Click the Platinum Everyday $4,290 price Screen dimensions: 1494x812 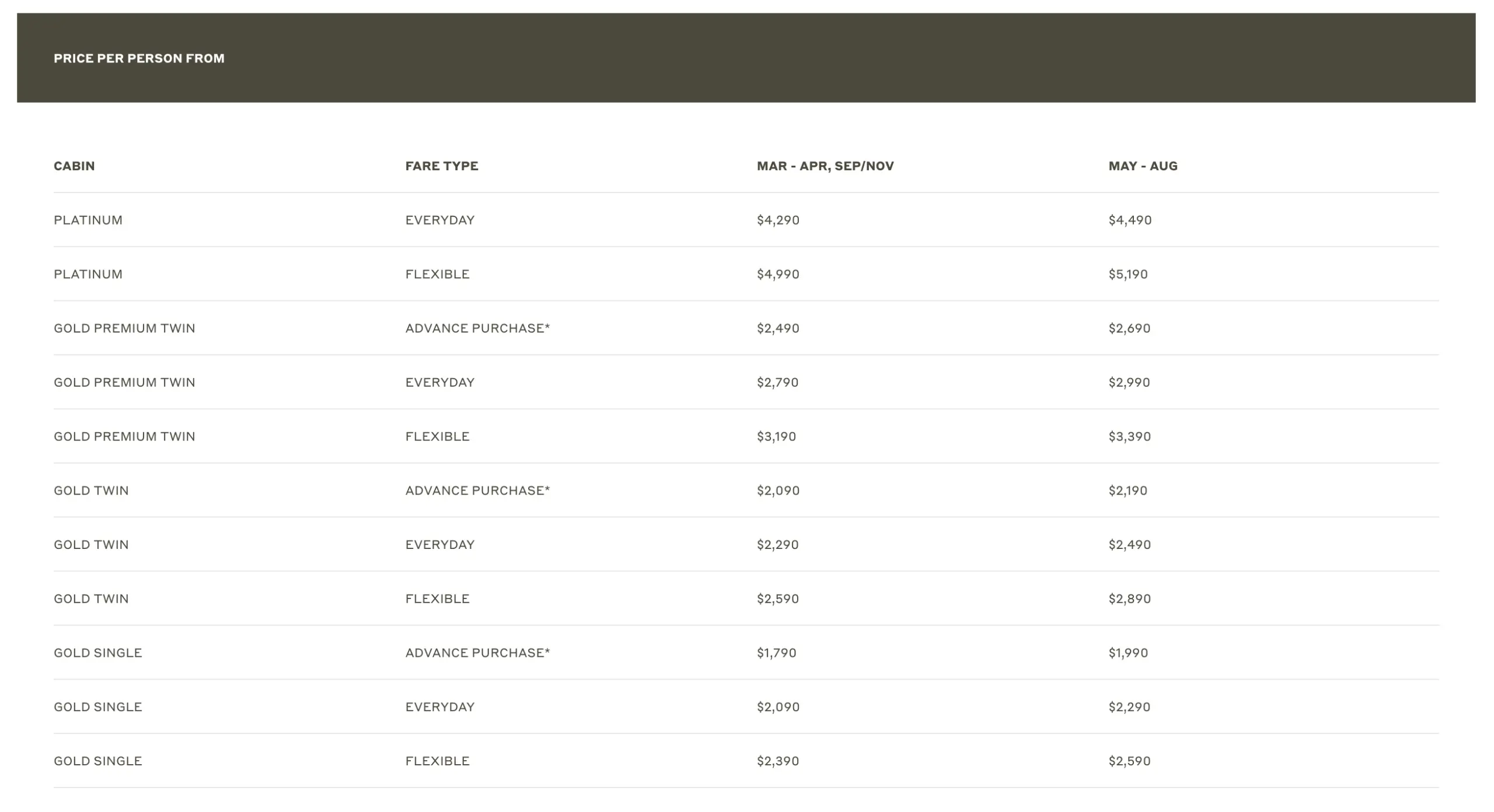pyautogui.click(x=778, y=220)
